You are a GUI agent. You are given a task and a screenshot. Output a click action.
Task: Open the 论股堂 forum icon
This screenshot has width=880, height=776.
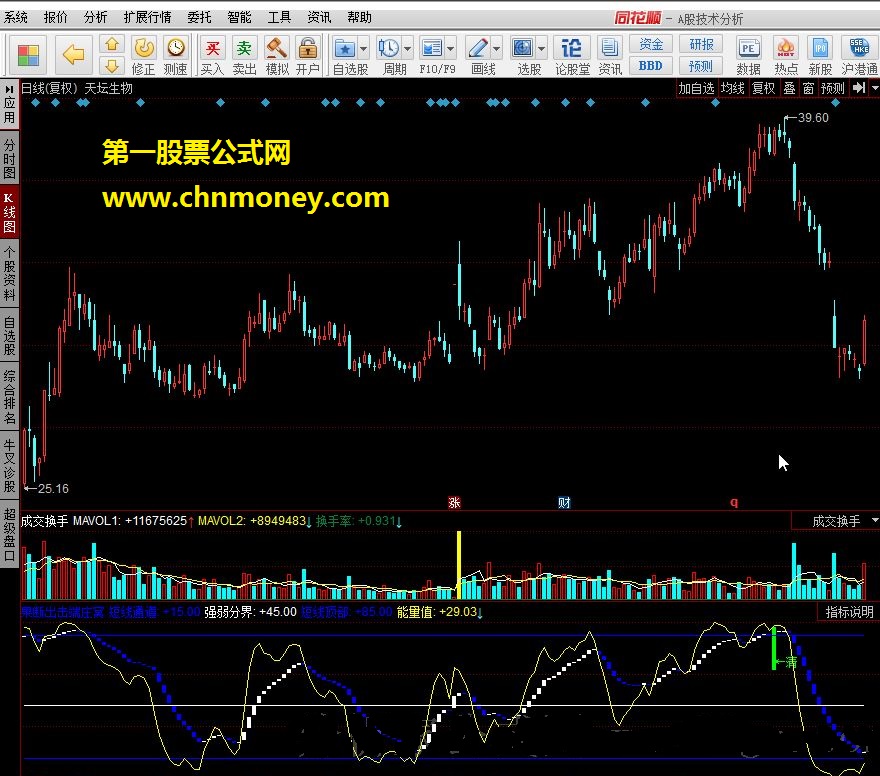pyautogui.click(x=571, y=48)
